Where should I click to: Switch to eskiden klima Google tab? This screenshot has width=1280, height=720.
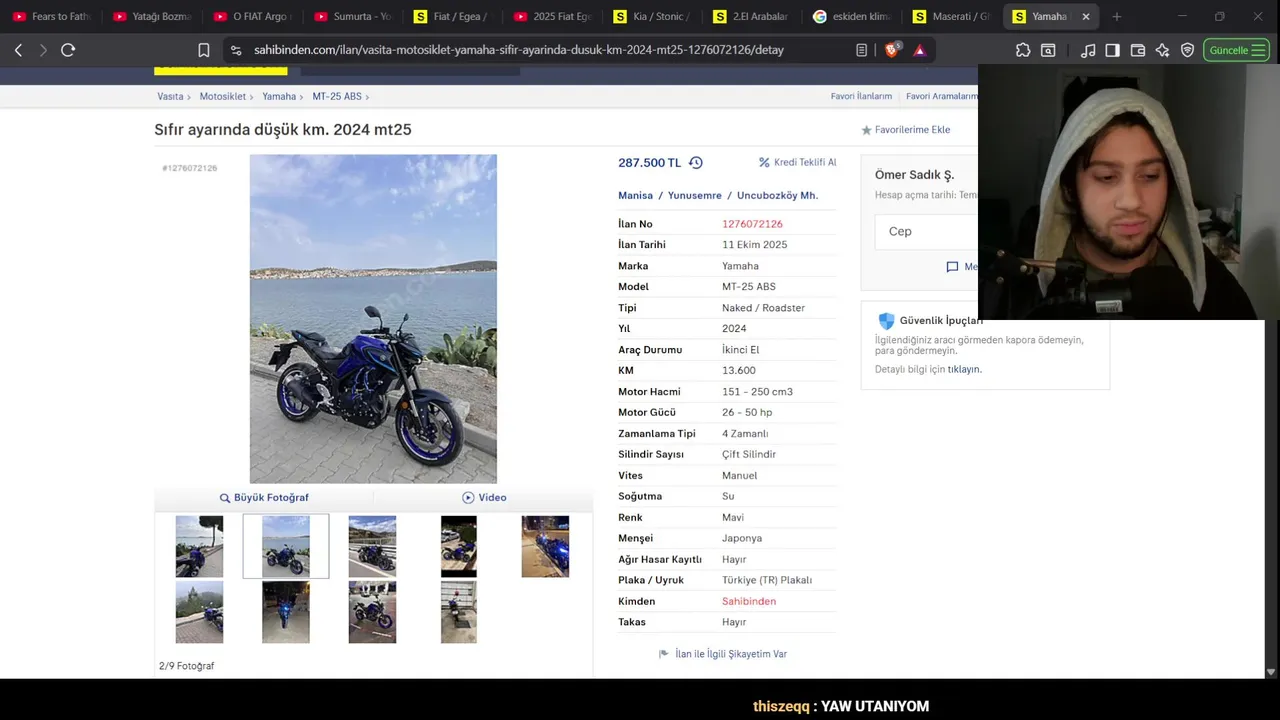pyautogui.click(x=852, y=16)
